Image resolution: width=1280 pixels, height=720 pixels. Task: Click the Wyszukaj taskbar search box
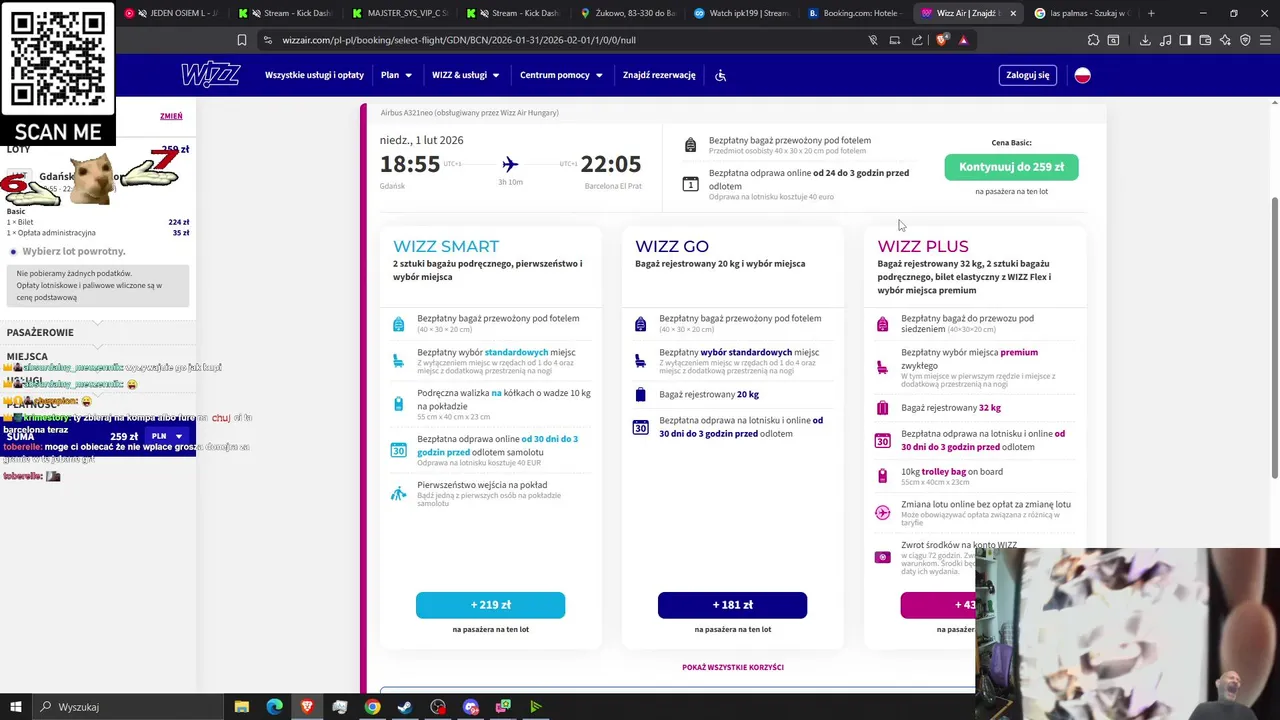130,707
